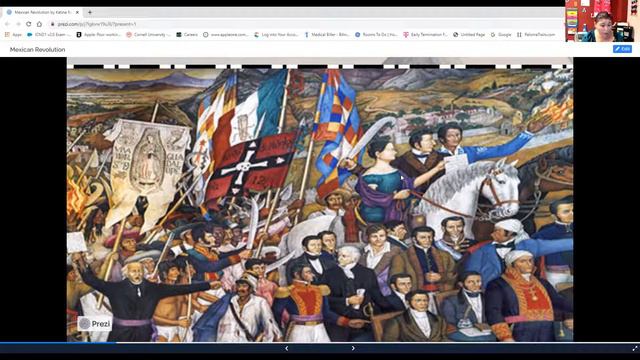The image size is (640, 360).
Task: Click the Mexican Revolution presentation title
Action: pyautogui.click(x=38, y=49)
